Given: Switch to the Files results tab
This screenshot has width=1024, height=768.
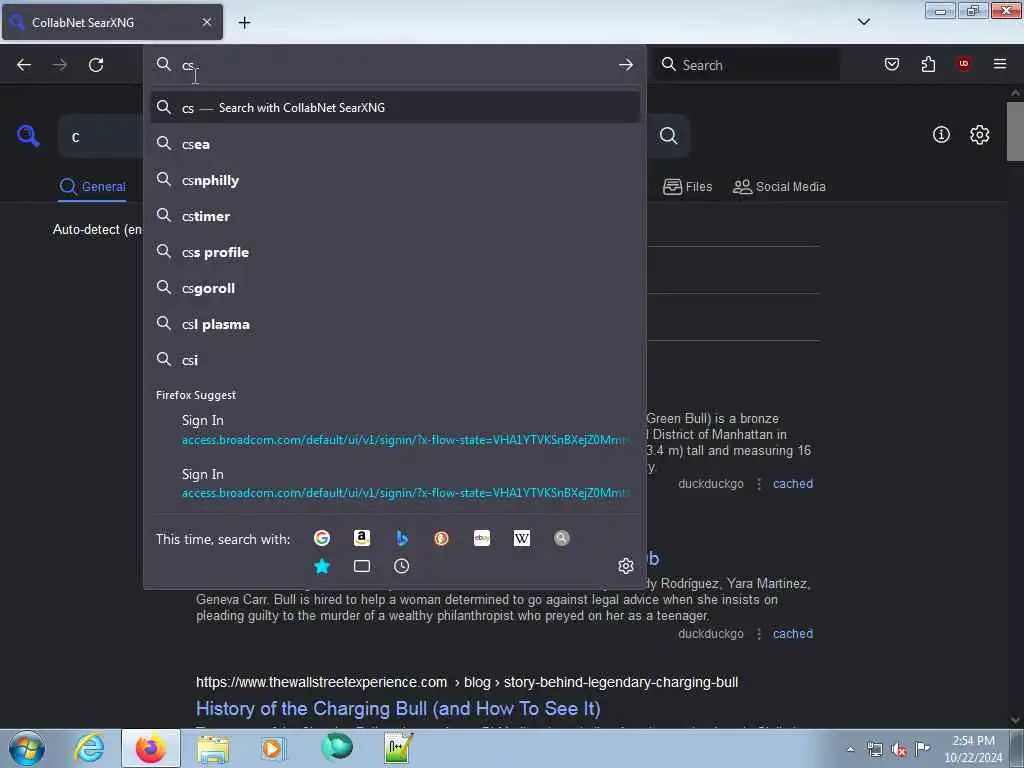Looking at the screenshot, I should [x=687, y=187].
